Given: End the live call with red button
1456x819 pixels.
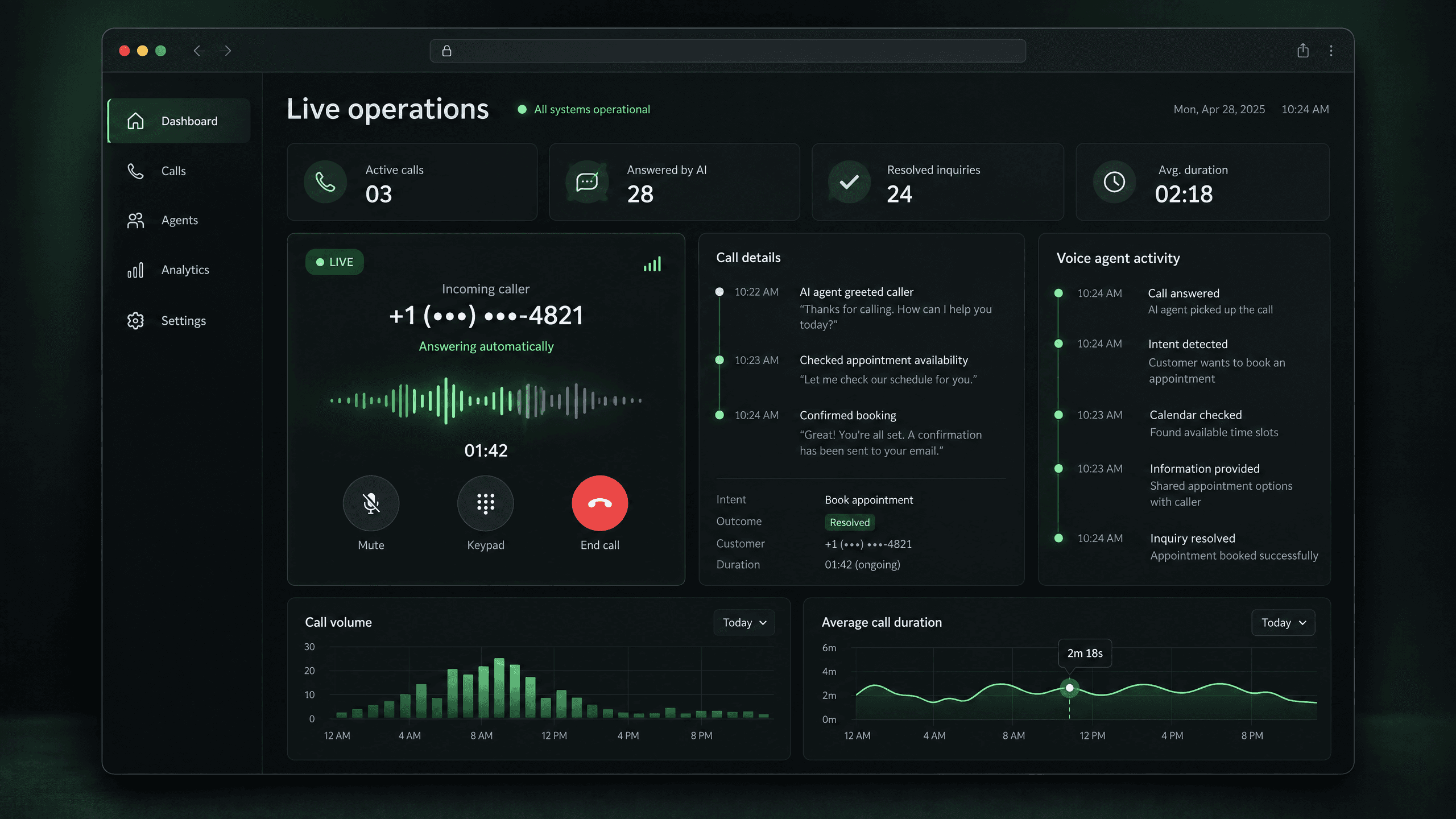Looking at the screenshot, I should click(600, 503).
